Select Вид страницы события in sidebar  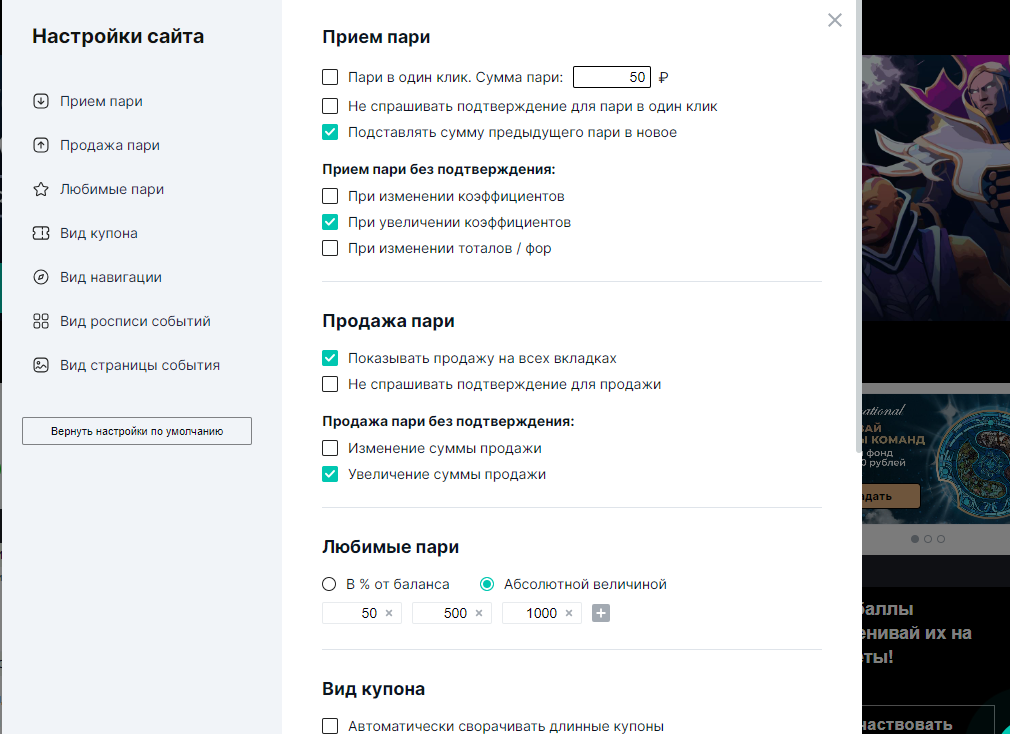coord(140,365)
